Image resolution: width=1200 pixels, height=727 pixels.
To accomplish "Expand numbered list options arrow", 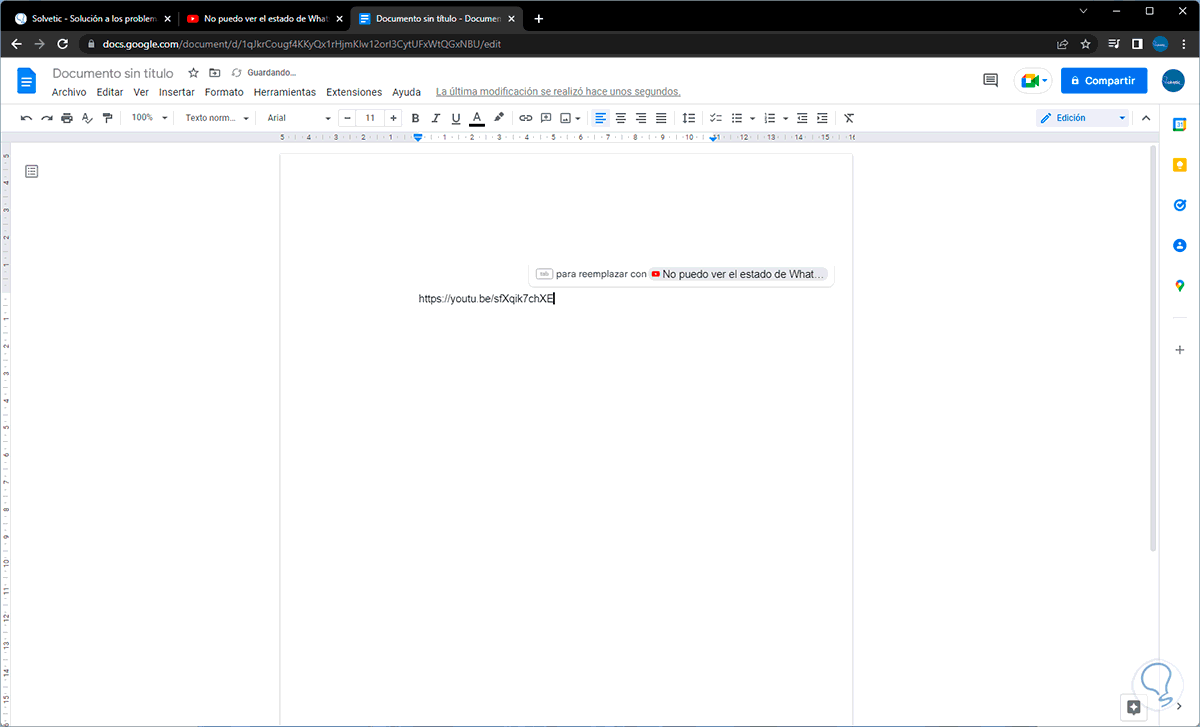I will (786, 118).
